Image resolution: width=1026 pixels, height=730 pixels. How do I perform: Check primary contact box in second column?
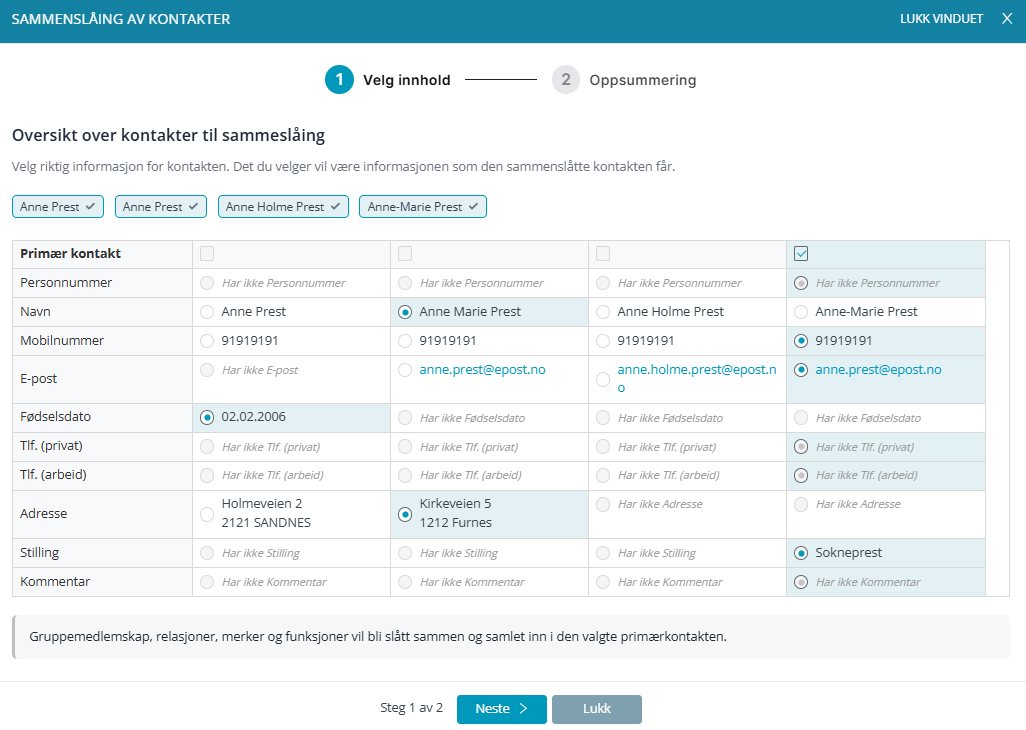pyautogui.click(x=405, y=254)
